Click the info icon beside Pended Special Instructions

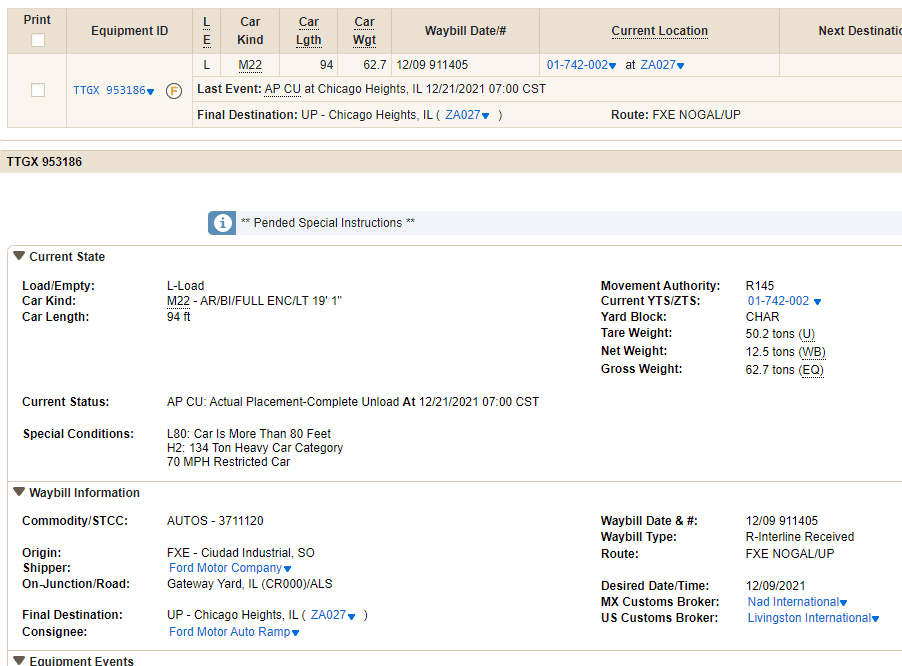pyautogui.click(x=222, y=223)
